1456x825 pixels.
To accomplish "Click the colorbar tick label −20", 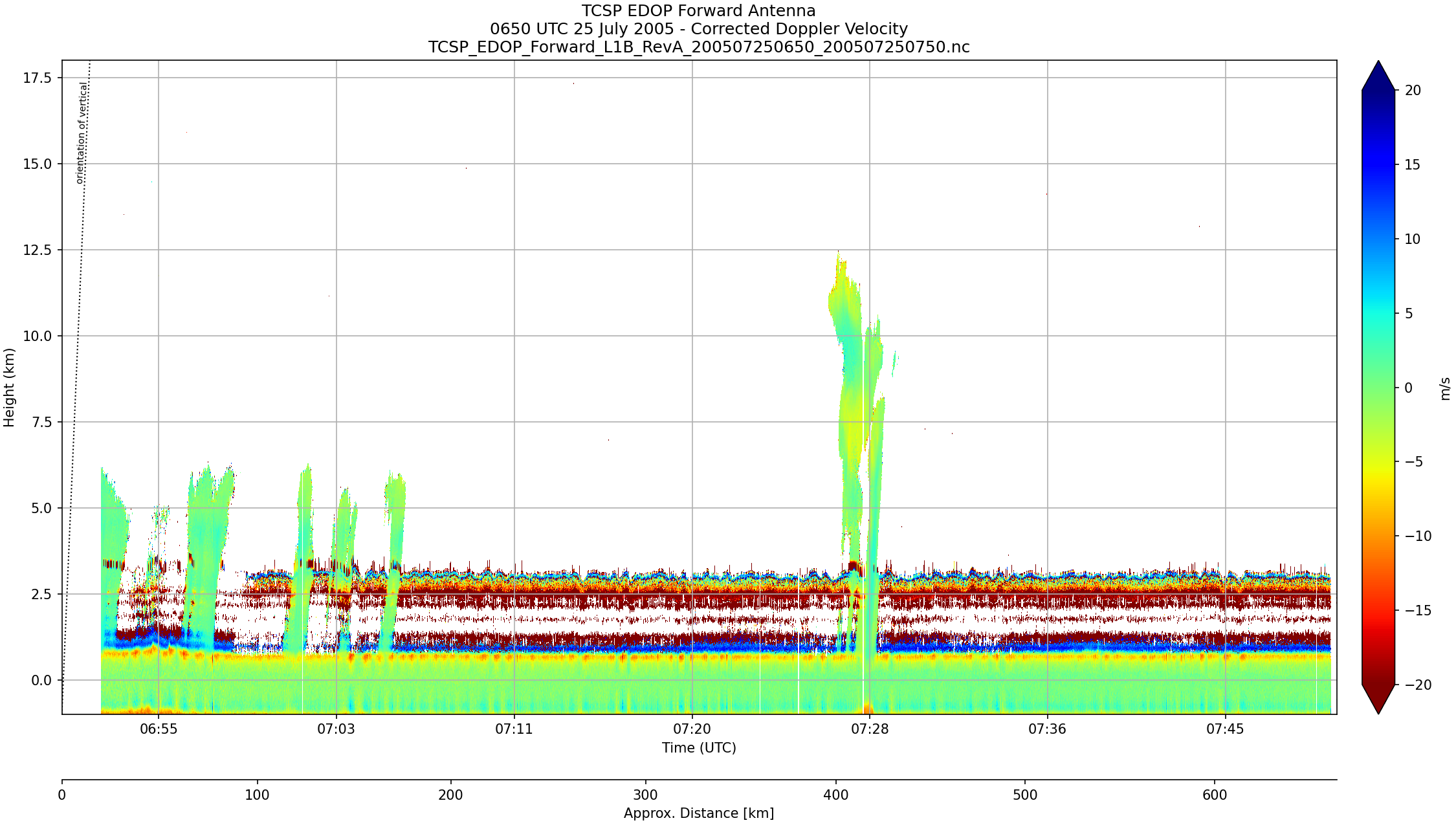I will click(1418, 685).
